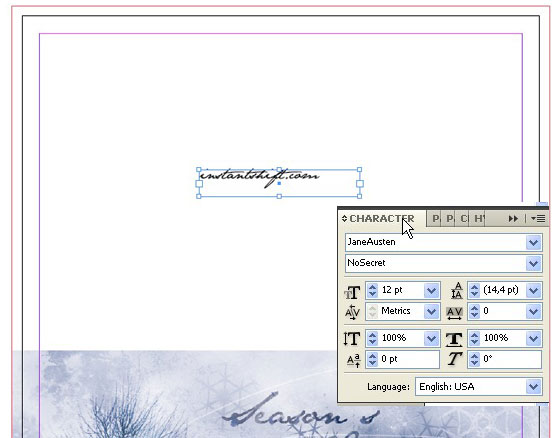Click the tracking icon
Viewport: 560px width, 438px height.
pos(455,313)
